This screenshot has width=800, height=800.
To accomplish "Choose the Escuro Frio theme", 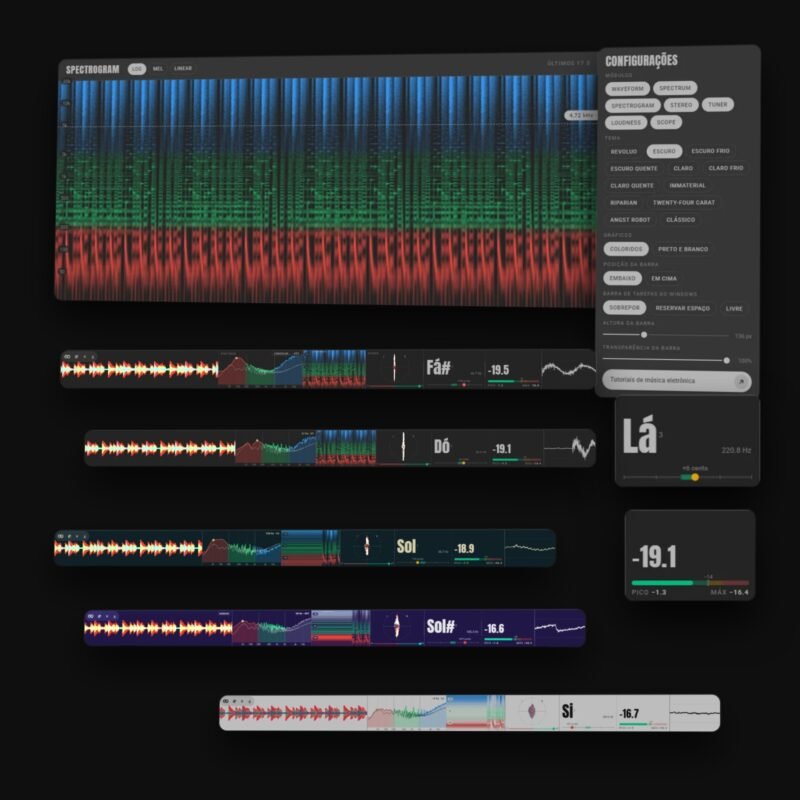I will (710, 151).
